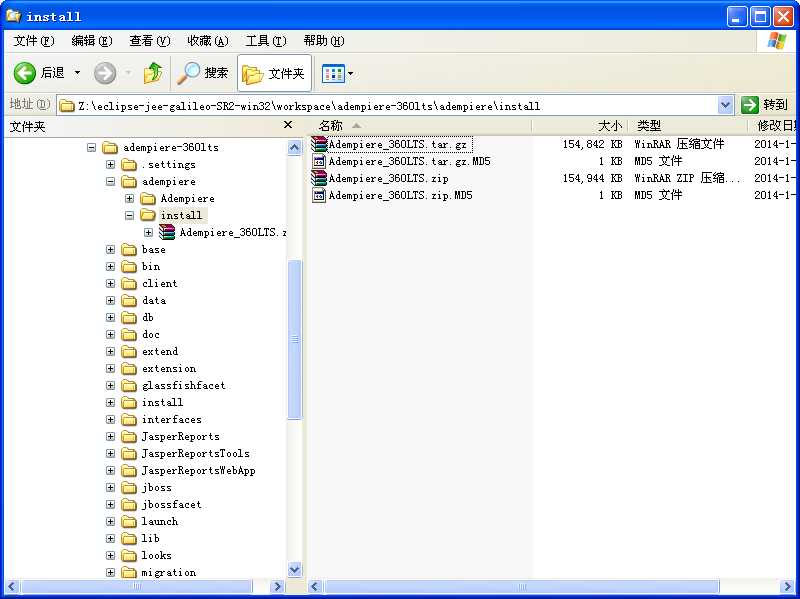
Task: Expand the glassfishfacet folder node
Action: 110,385
